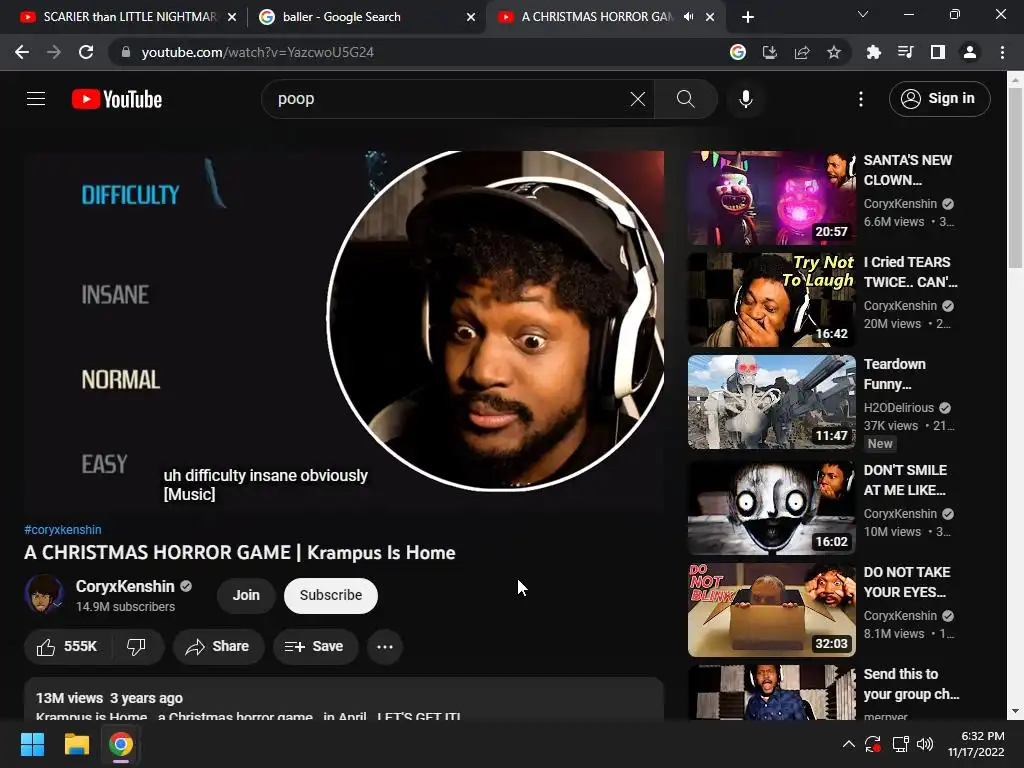The width and height of the screenshot is (1024, 768).
Task: Open the H2ODelirious channel name
Action: point(899,408)
